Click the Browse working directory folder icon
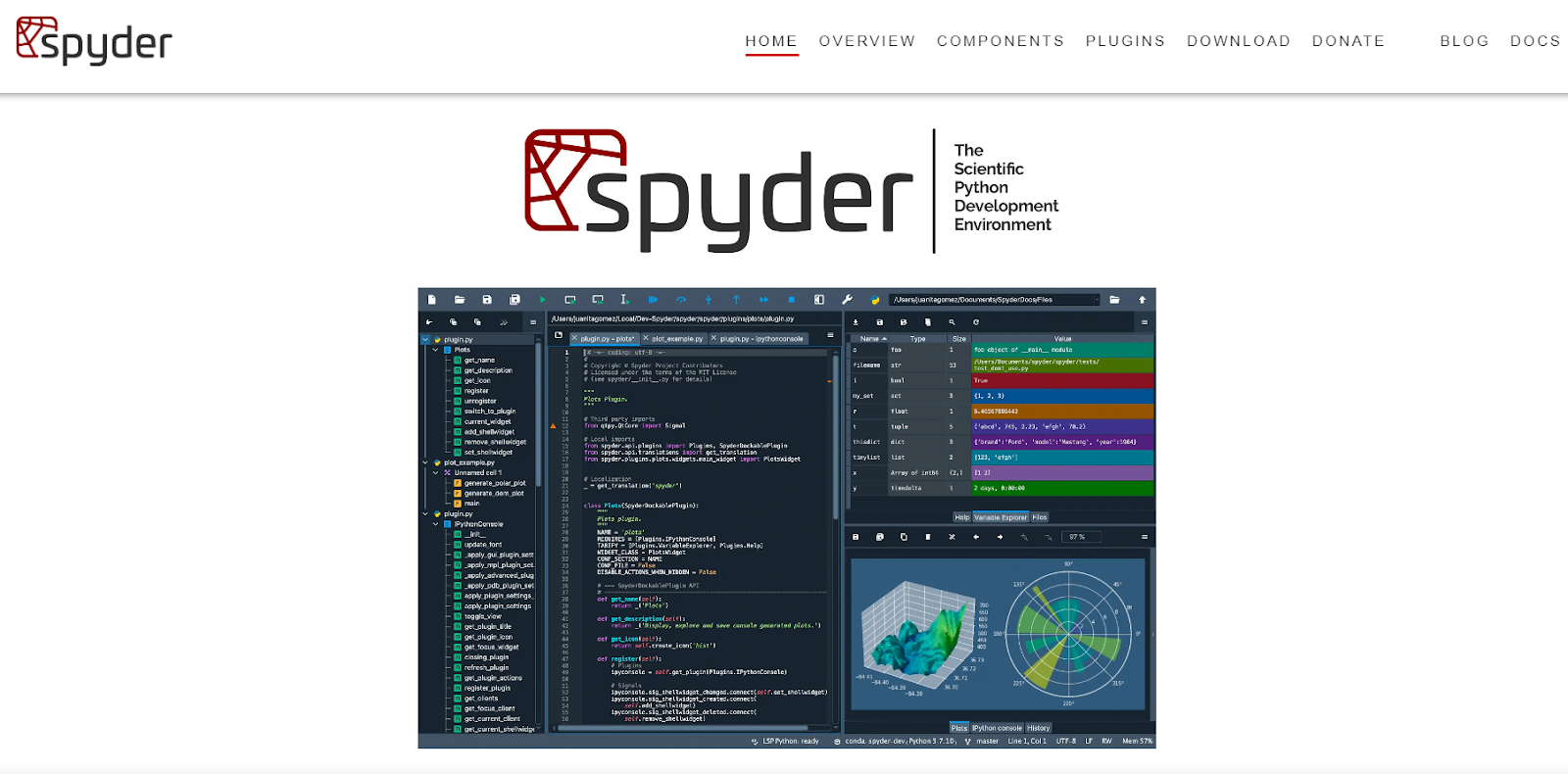The height and width of the screenshot is (774, 1568). 1114,300
